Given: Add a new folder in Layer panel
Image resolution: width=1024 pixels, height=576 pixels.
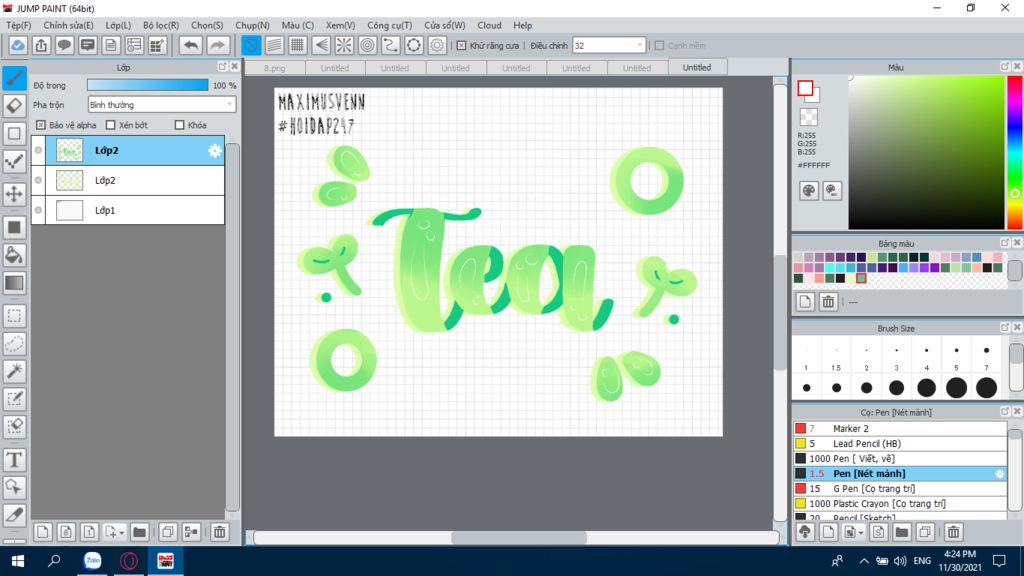Looking at the screenshot, I should pyautogui.click(x=139, y=532).
